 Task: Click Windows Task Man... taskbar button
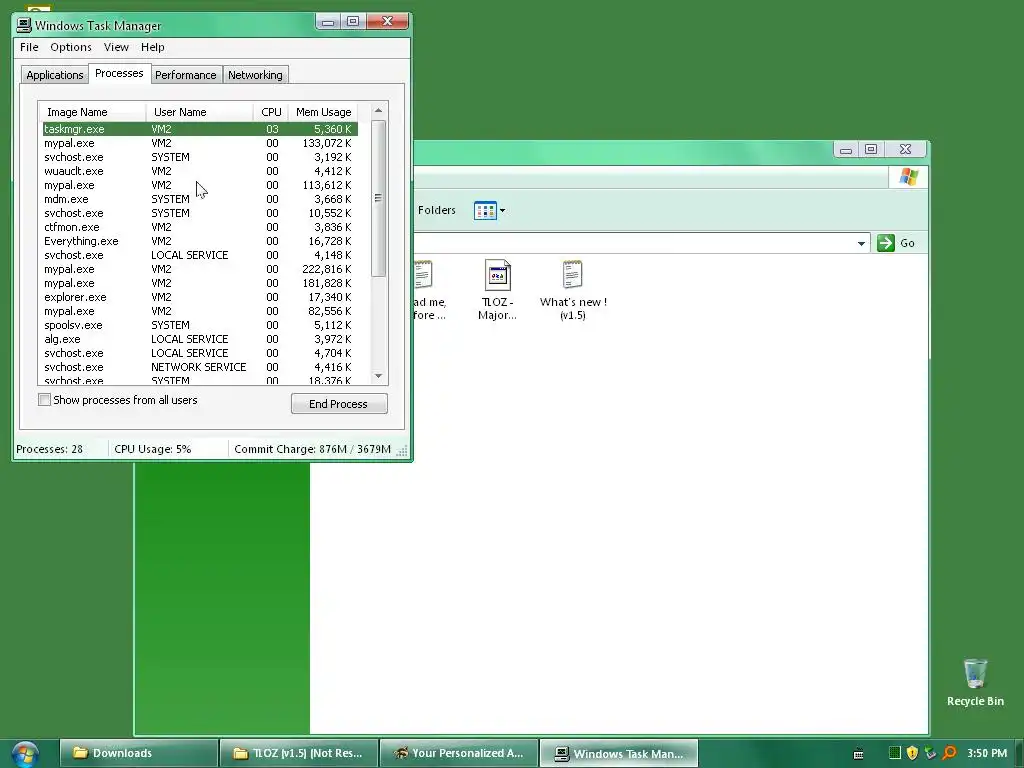(x=619, y=753)
